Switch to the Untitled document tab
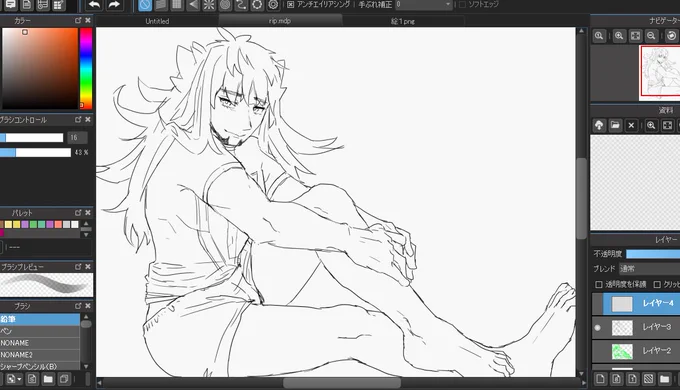Image resolution: width=680 pixels, height=390 pixels. pyautogui.click(x=157, y=21)
